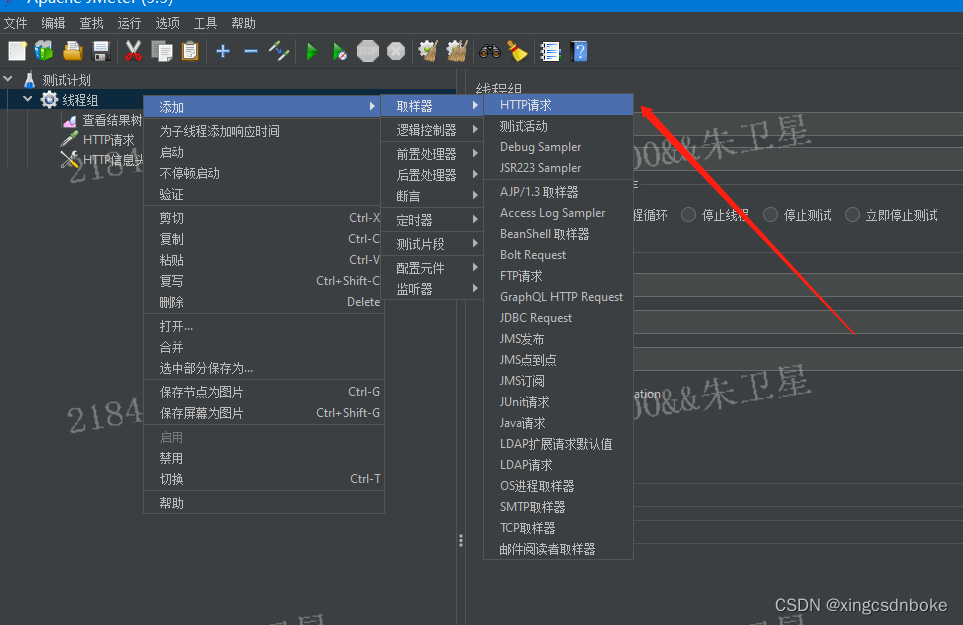Image resolution: width=963 pixels, height=625 pixels.
Task: Expand the 前置处理器 submenu
Action: click(432, 153)
